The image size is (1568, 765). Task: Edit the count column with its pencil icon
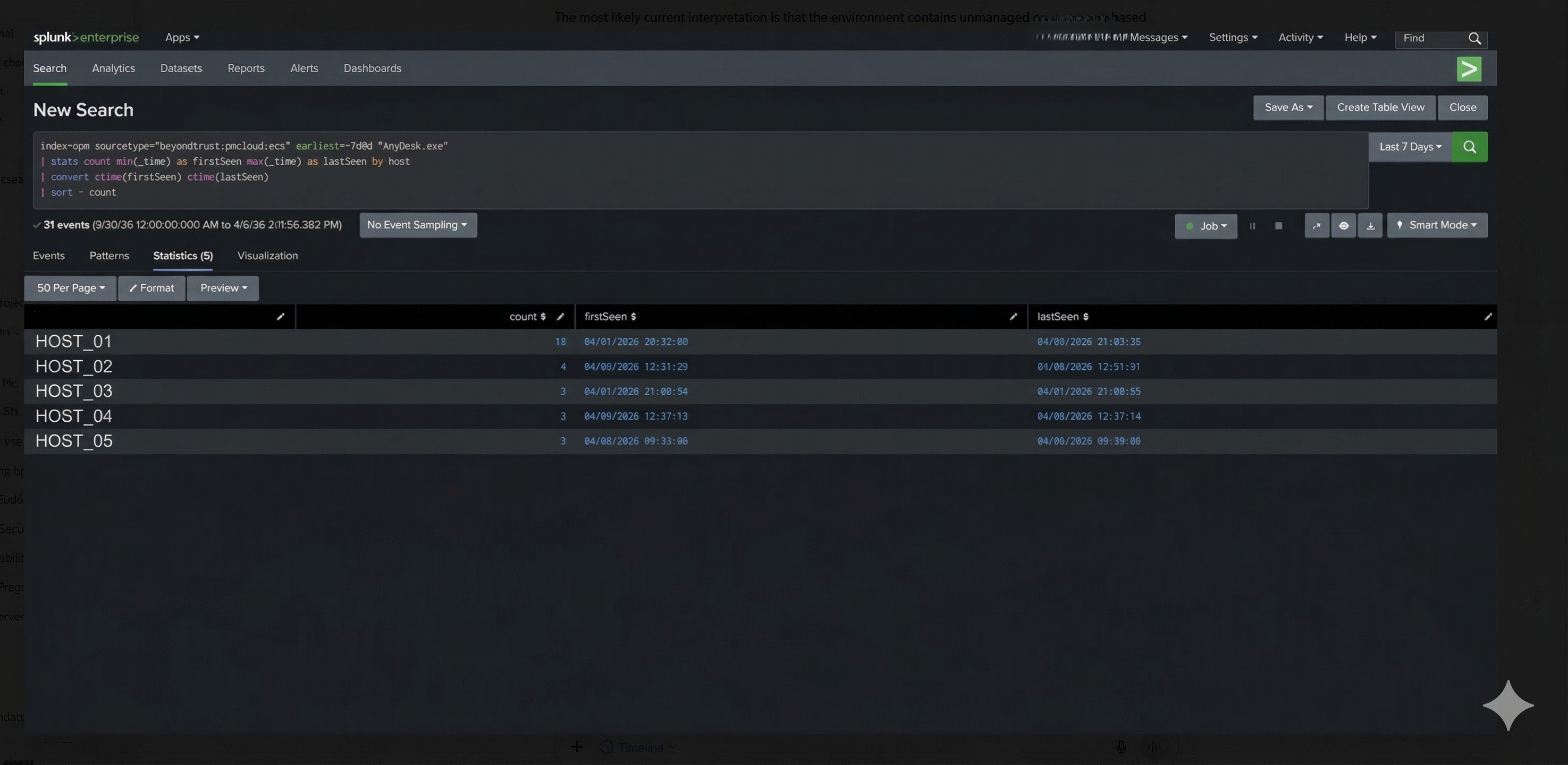point(560,317)
